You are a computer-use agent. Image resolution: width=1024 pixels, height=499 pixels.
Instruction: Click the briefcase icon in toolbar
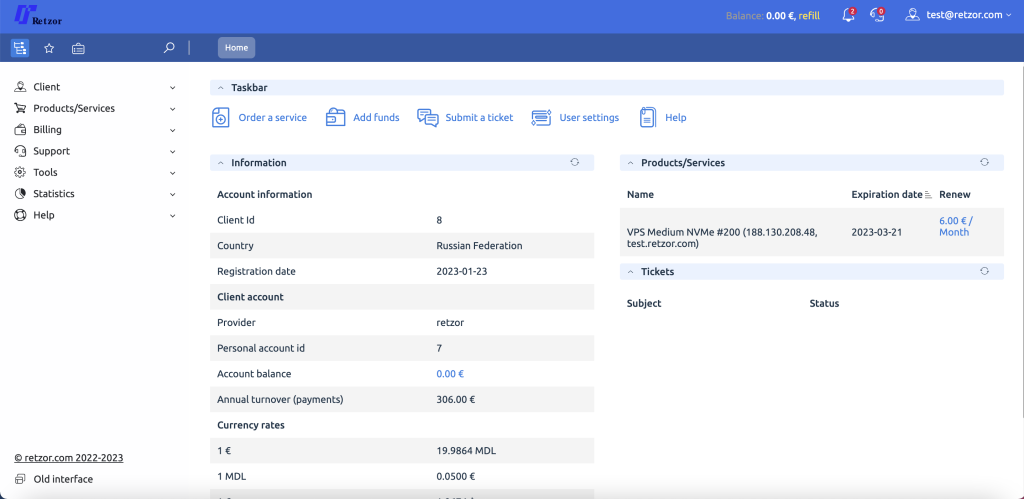pyautogui.click(x=78, y=48)
